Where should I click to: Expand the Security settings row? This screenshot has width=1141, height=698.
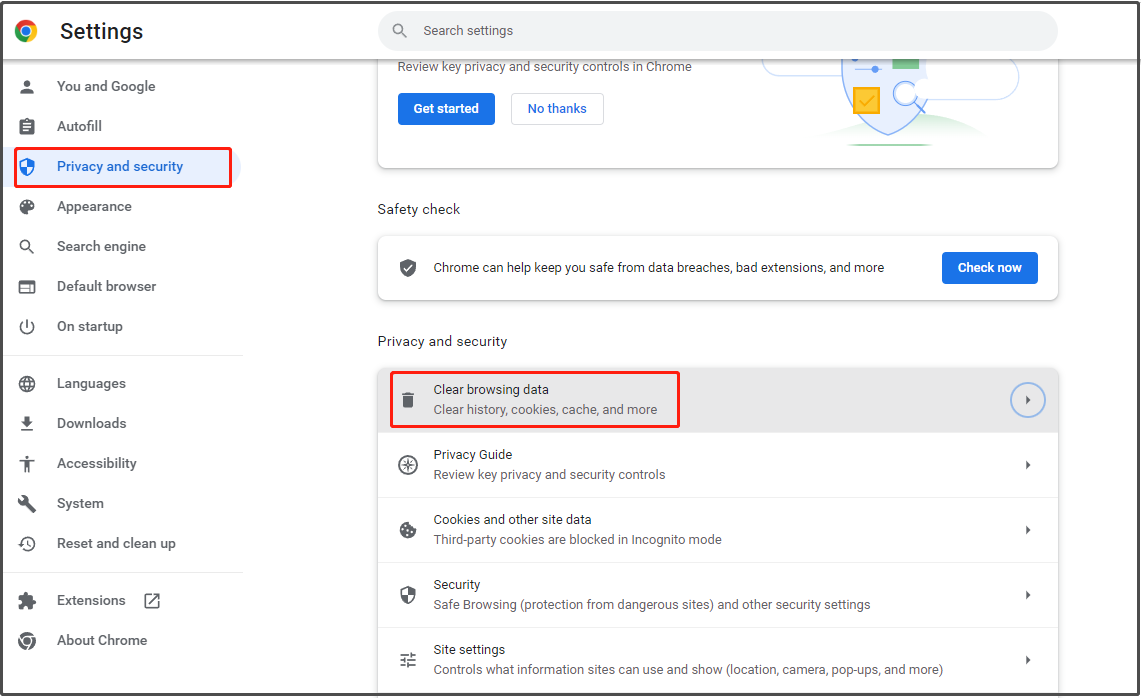point(1027,594)
